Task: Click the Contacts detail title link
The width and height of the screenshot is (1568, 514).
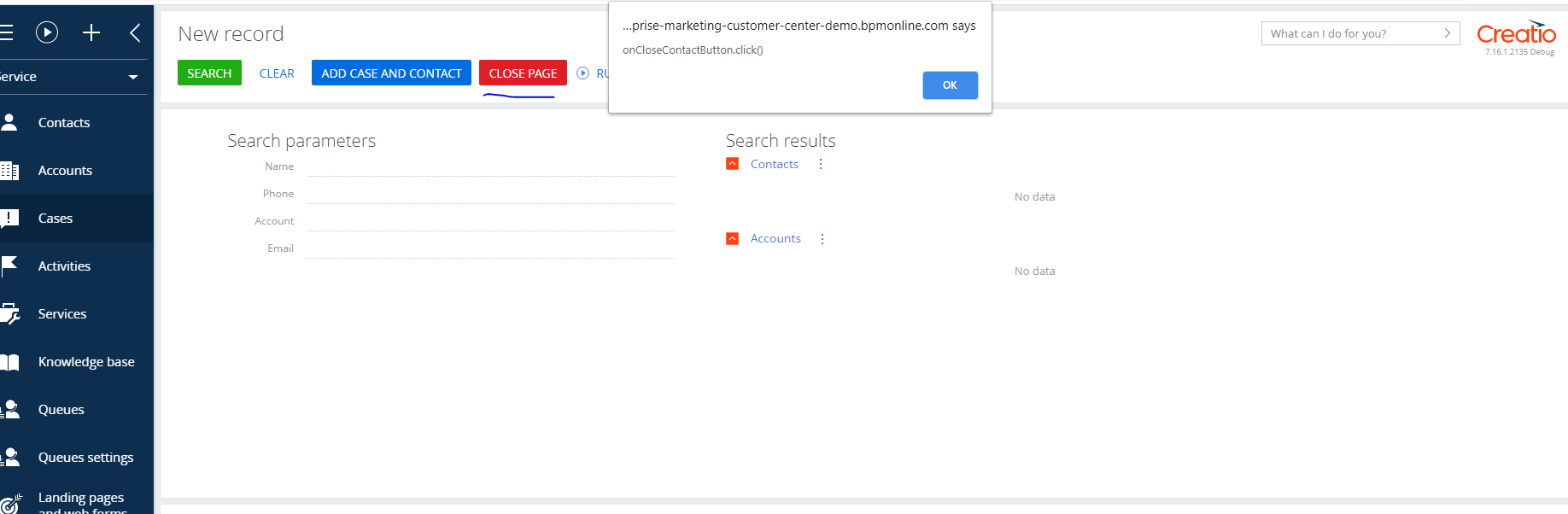Action: [775, 164]
